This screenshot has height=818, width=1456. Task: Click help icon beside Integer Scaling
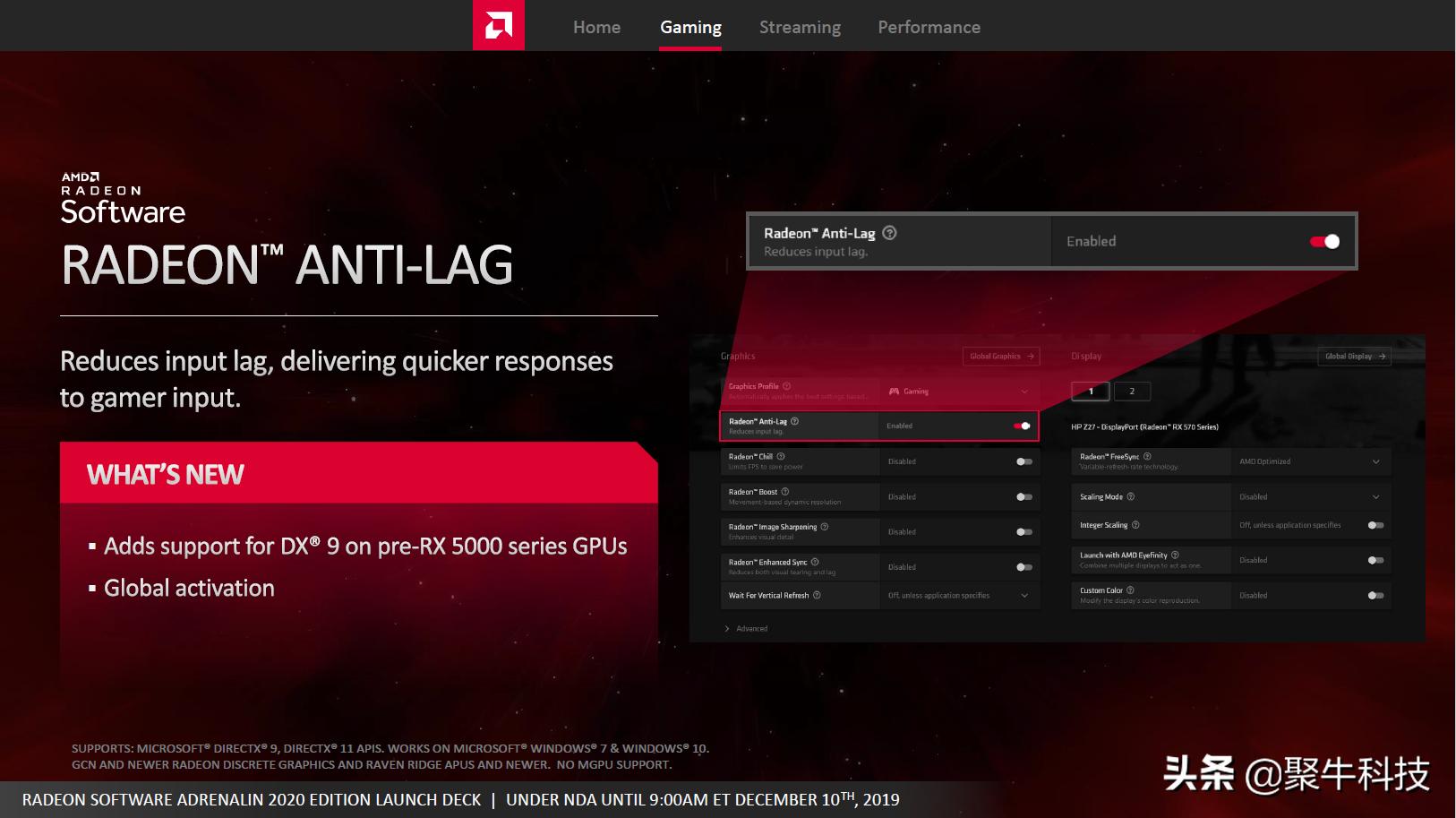pyautogui.click(x=1135, y=525)
